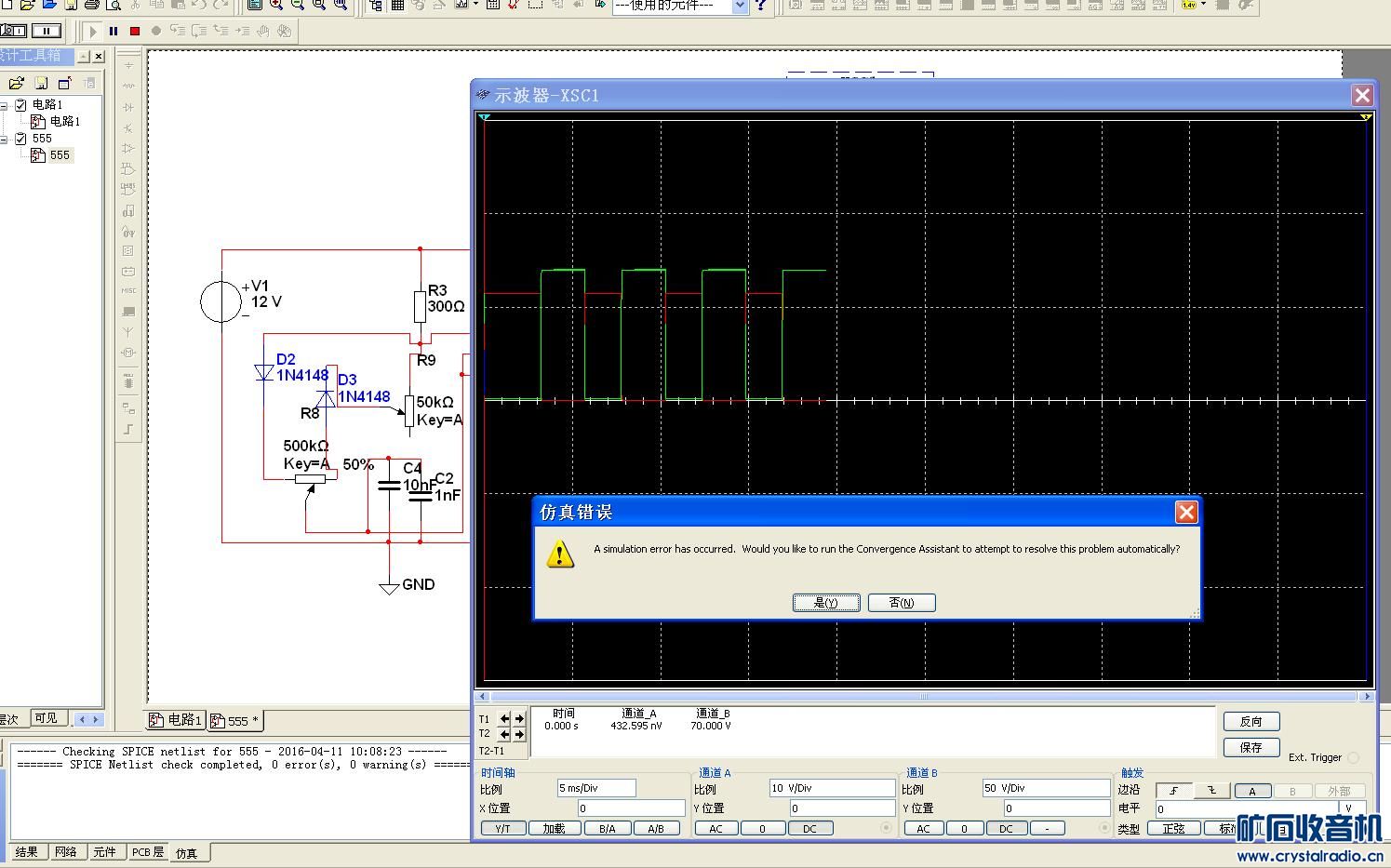Screen dimensions: 1391x868
Task: Place Electromechanical motor component from parts toolbar
Action: 128,353
